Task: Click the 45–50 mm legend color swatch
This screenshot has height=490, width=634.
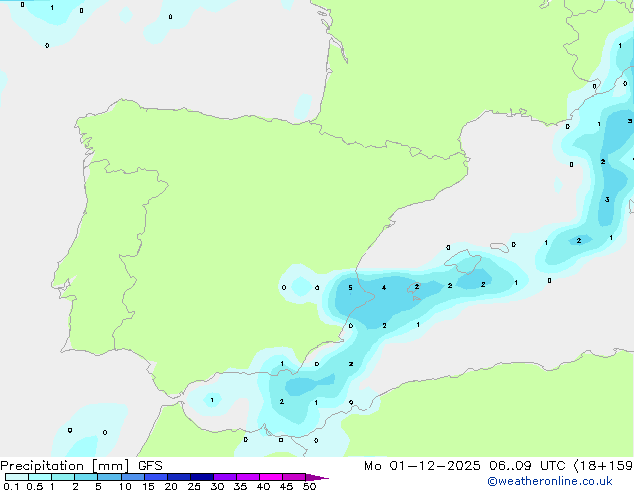Action: tap(294, 477)
